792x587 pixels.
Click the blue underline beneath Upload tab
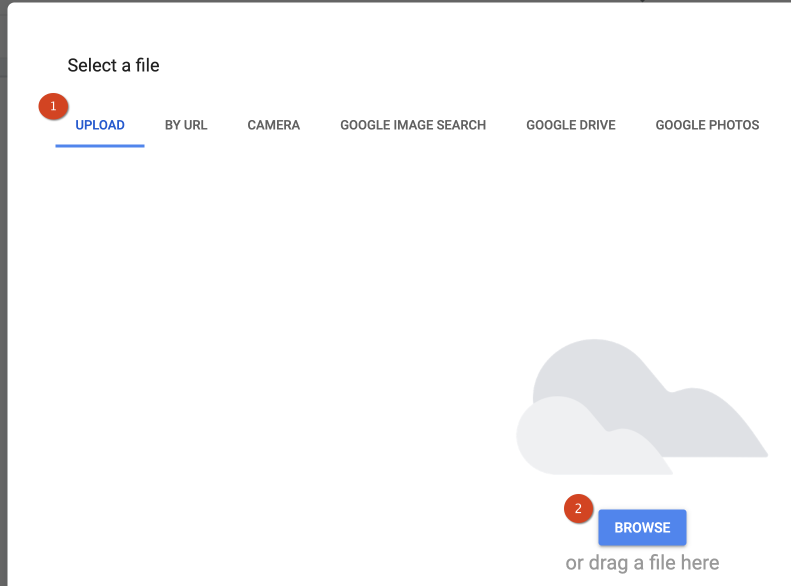coord(100,146)
